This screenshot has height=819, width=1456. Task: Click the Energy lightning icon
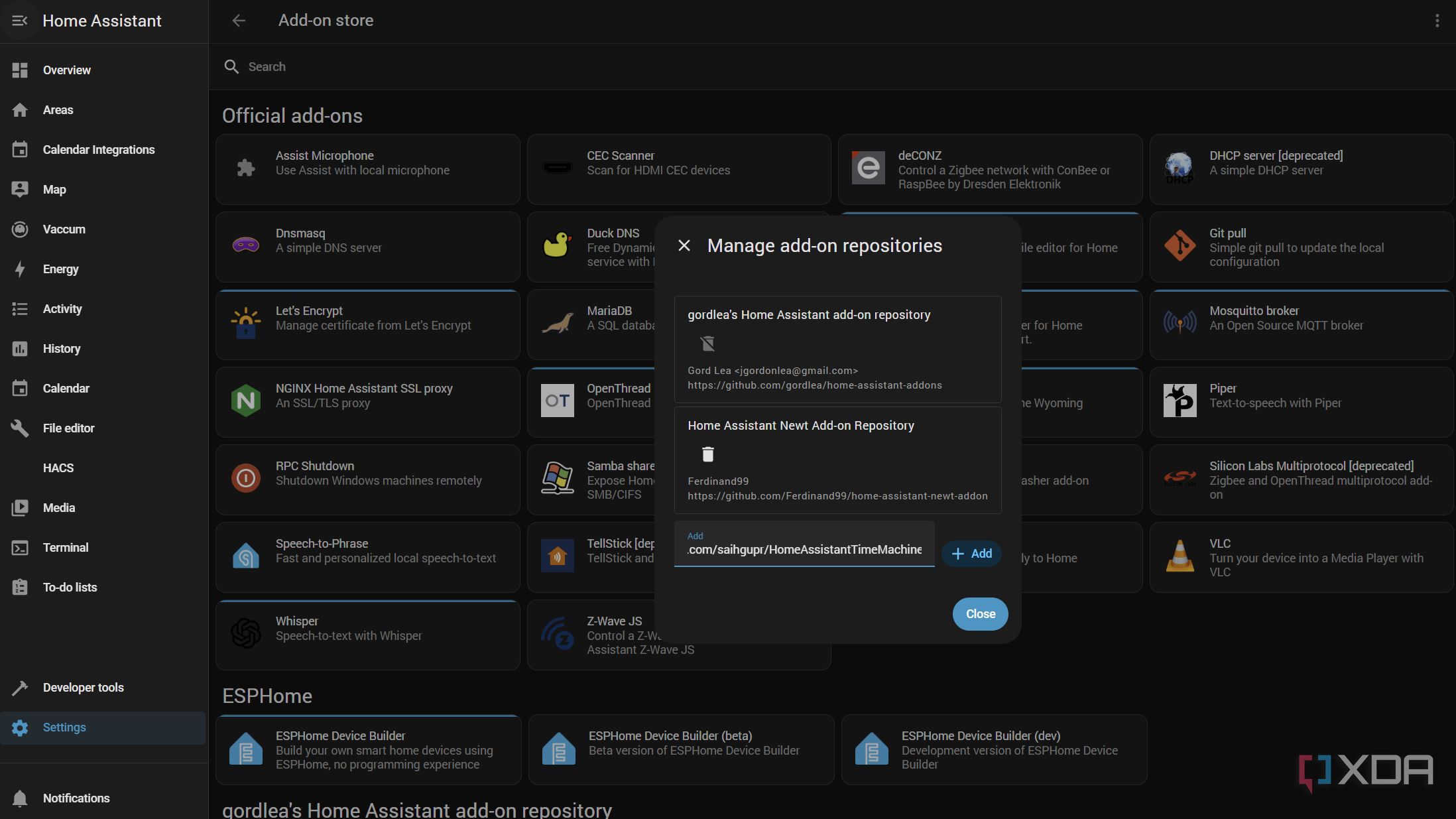[x=20, y=269]
